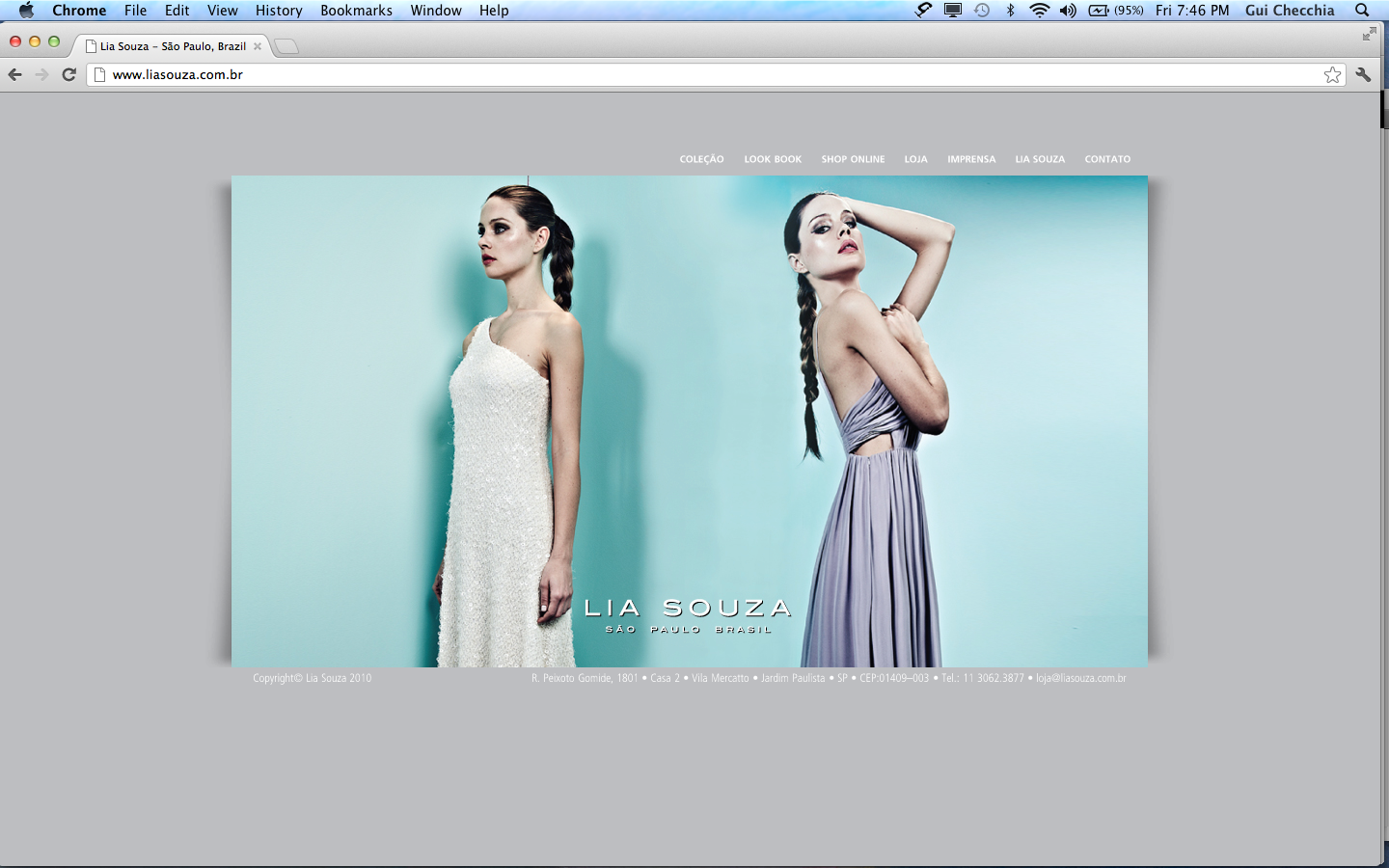1389x868 pixels.
Task: Open Spotlight search magnifier
Action: pyautogui.click(x=1362, y=11)
